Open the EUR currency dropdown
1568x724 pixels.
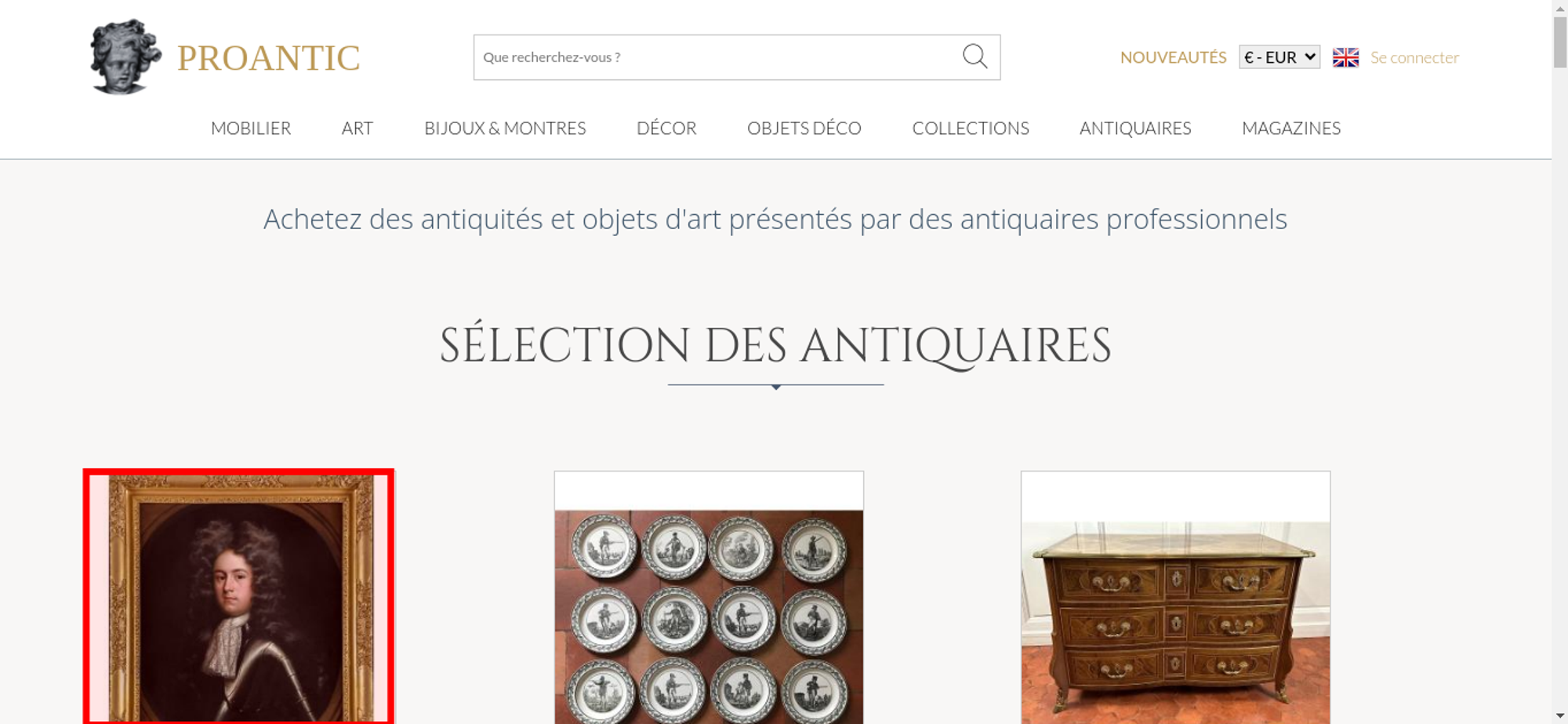click(x=1279, y=57)
